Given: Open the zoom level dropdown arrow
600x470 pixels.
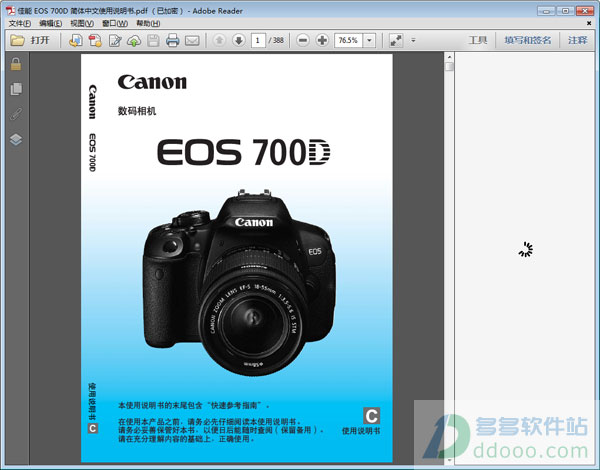Looking at the screenshot, I should click(369, 40).
